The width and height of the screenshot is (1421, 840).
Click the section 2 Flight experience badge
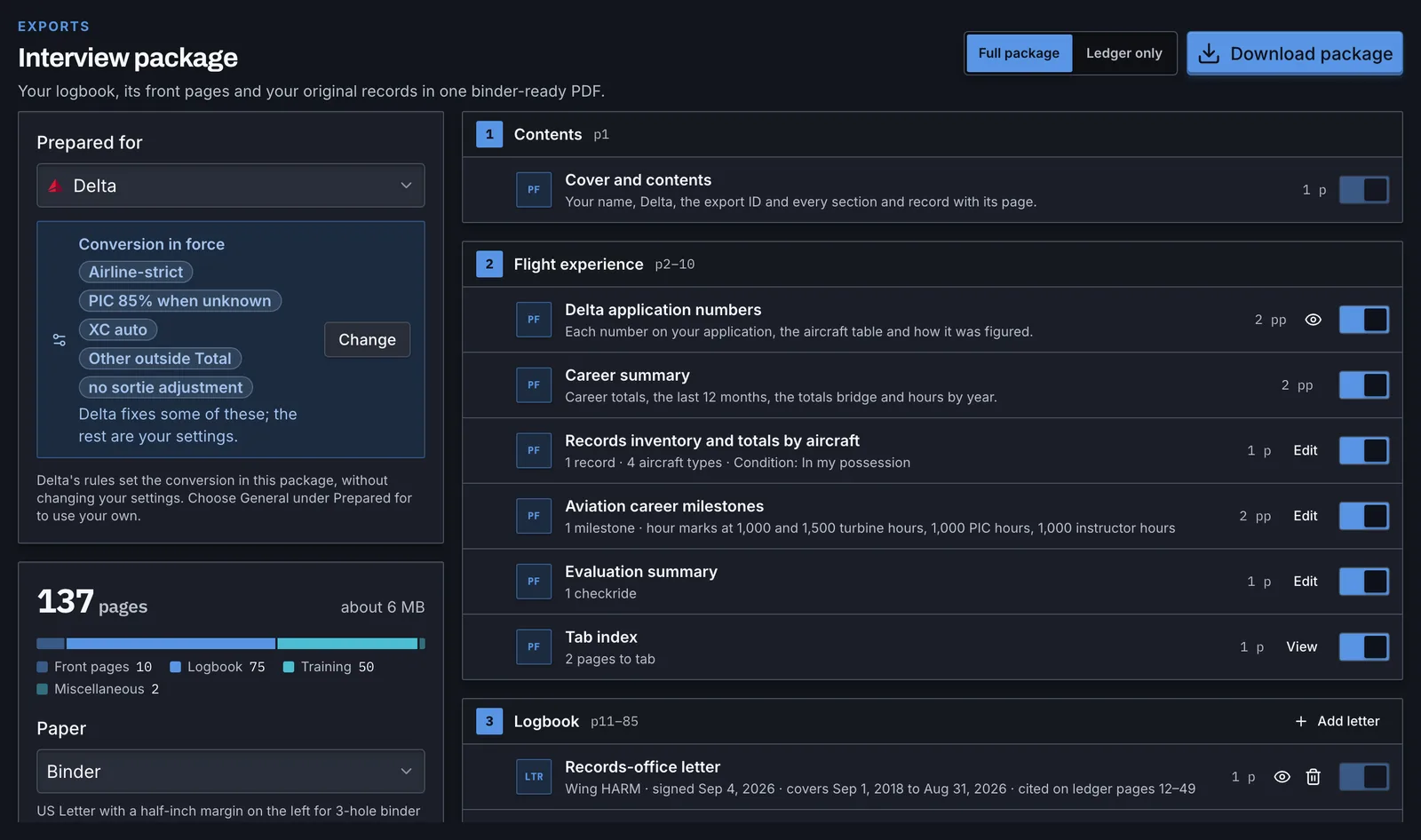pos(489,264)
